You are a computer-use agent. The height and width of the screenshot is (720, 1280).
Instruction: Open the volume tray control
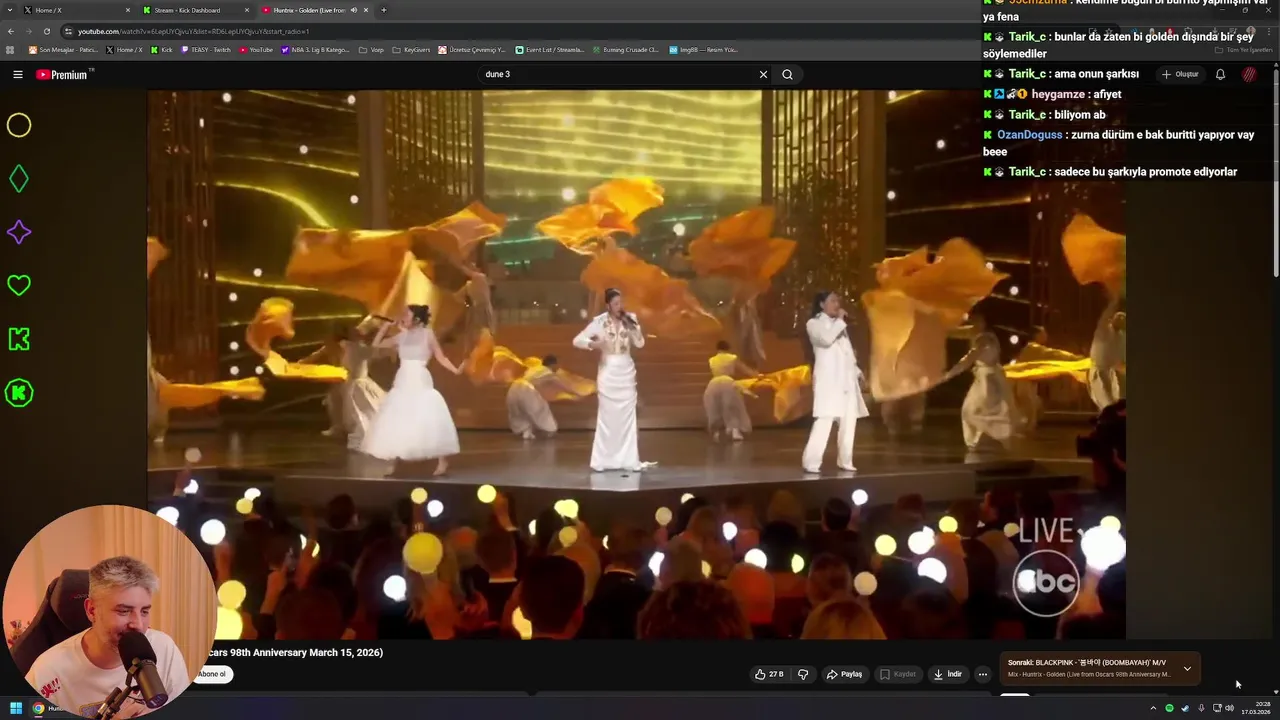pos(1229,708)
